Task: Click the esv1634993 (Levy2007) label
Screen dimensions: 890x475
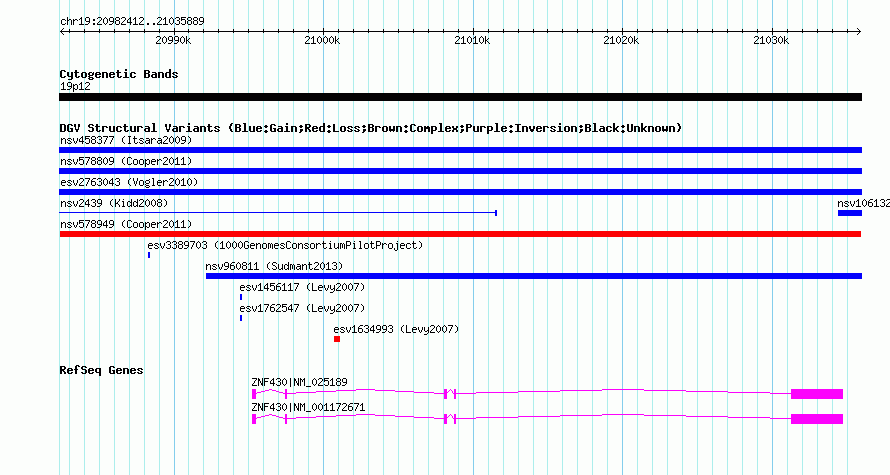Action: (396, 329)
